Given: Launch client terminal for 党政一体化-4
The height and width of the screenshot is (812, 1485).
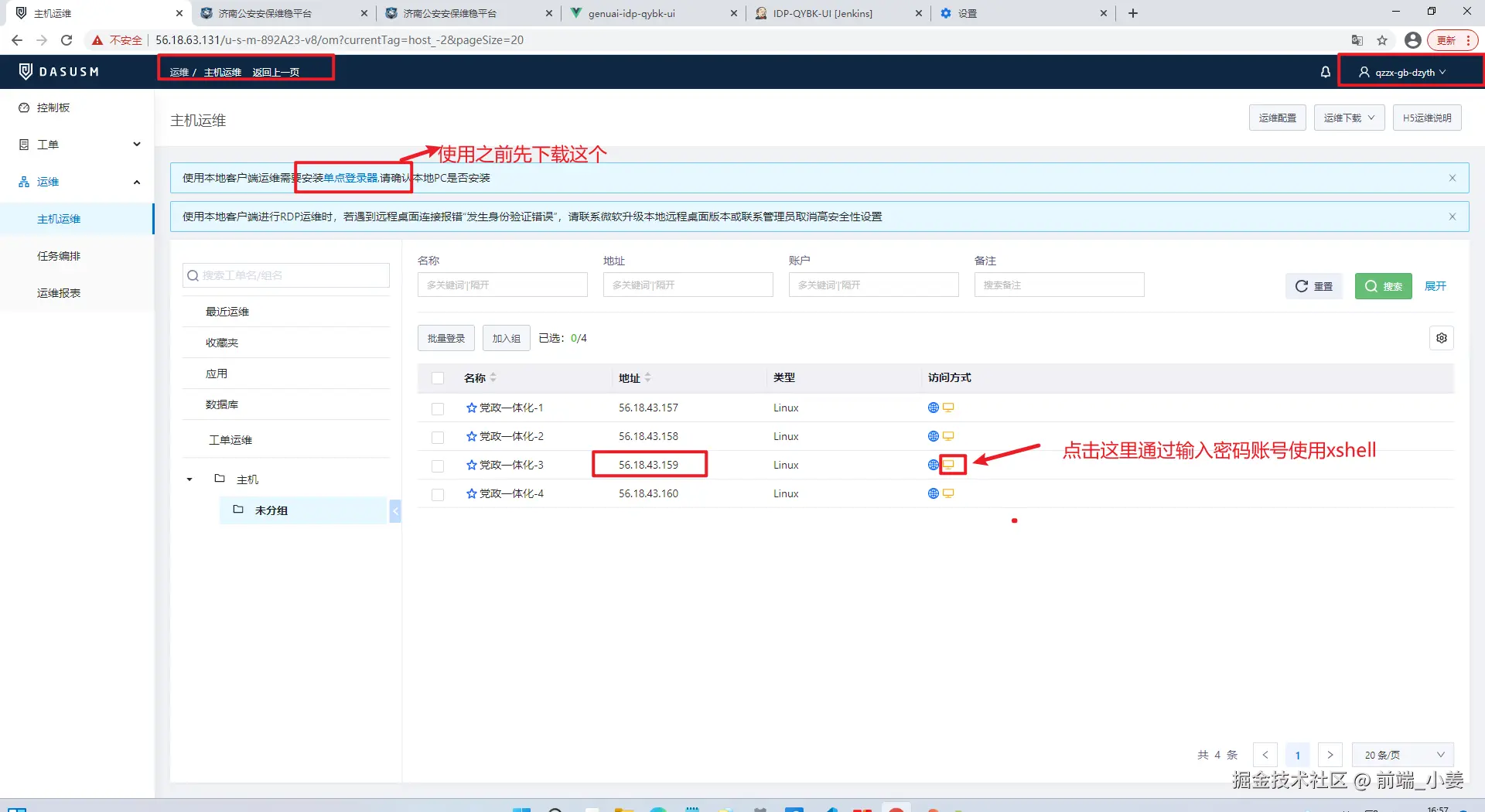Looking at the screenshot, I should (x=948, y=493).
